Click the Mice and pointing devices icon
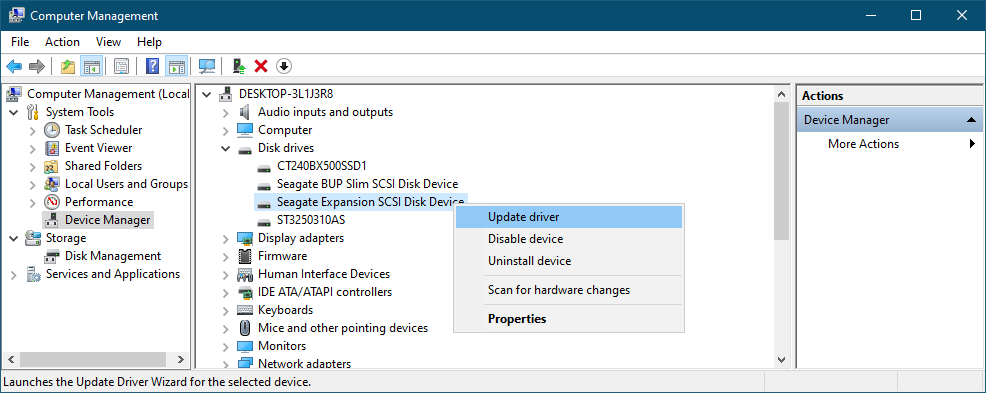The height and width of the screenshot is (393, 986). pos(245,328)
